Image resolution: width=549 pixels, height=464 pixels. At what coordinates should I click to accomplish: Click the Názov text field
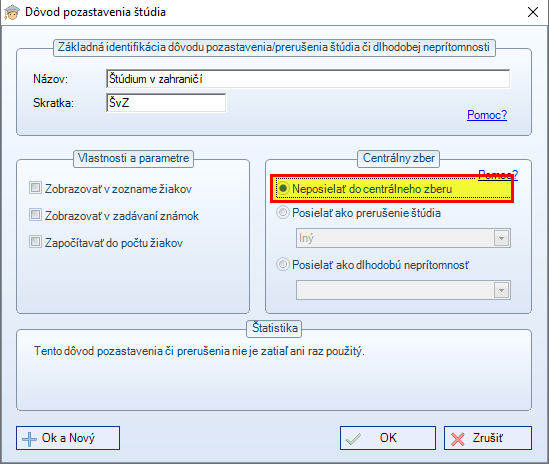point(308,79)
